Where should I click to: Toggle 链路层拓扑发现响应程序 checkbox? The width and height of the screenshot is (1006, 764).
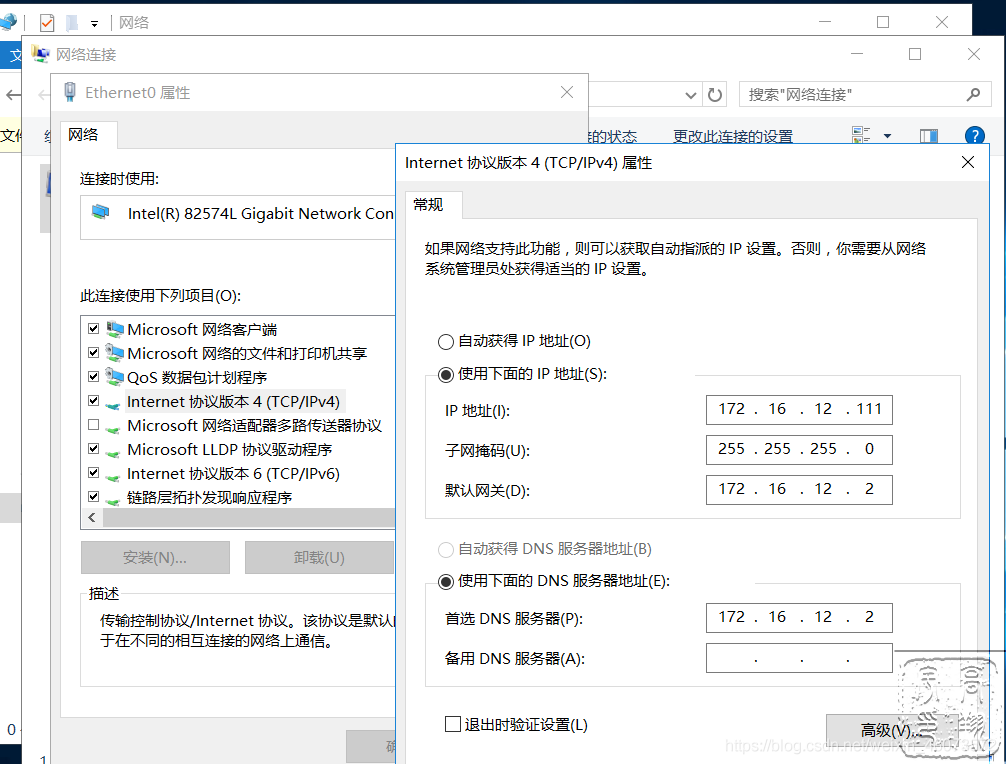(x=94, y=497)
